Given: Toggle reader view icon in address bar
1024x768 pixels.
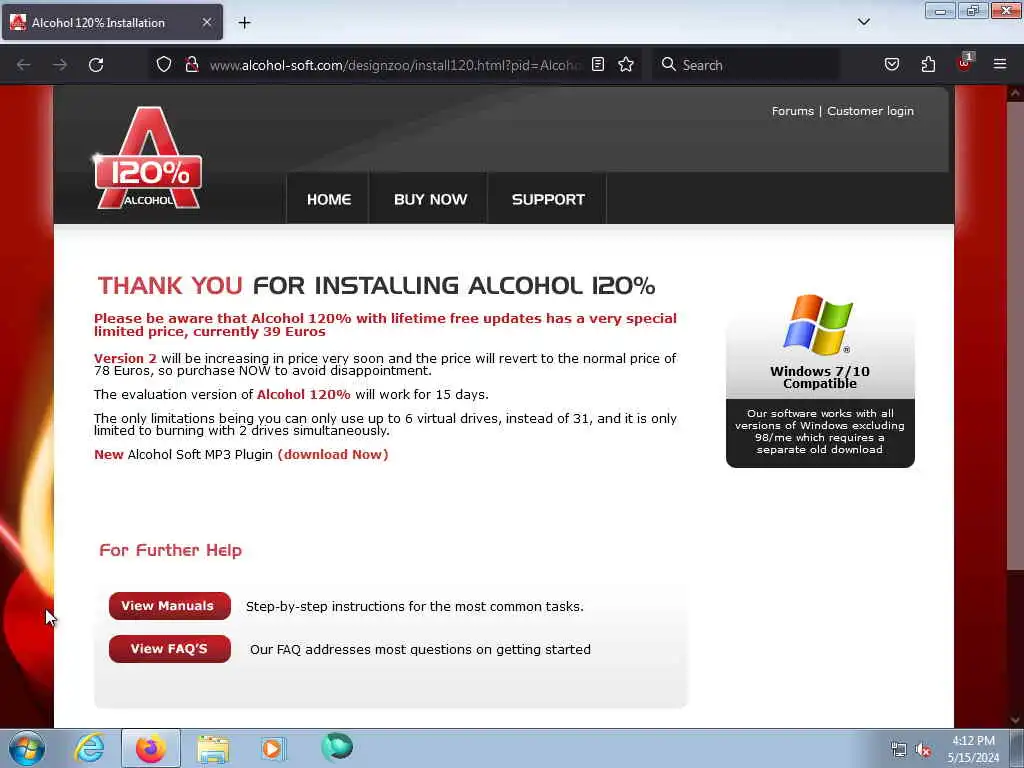Looking at the screenshot, I should pos(598,64).
